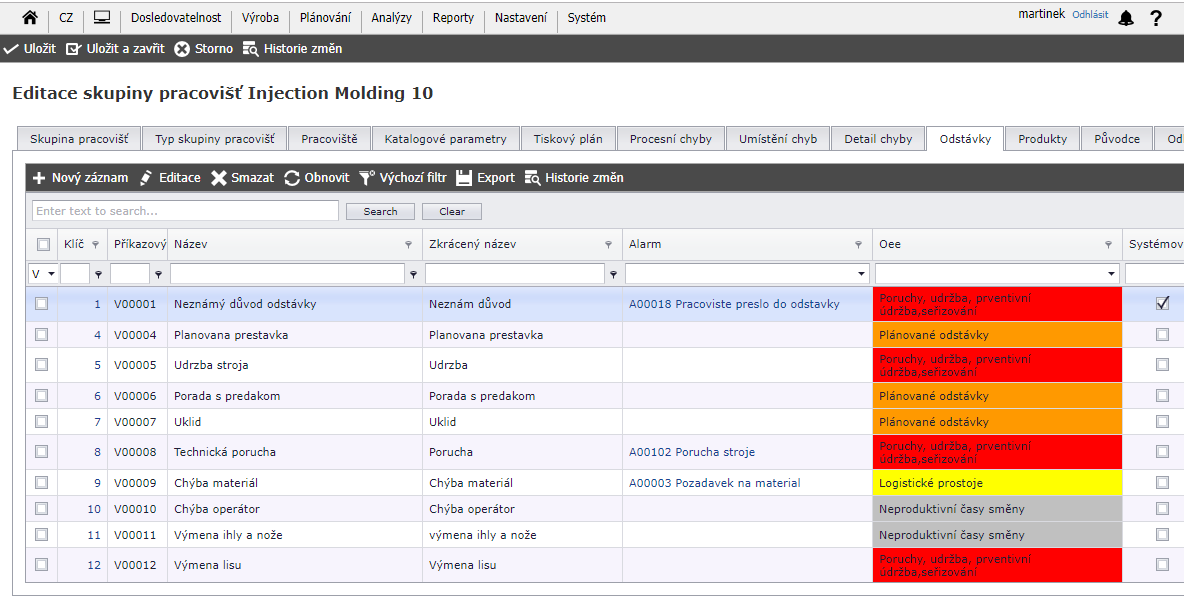
Task: Click Nový záznam plus icon
Action: [40, 178]
